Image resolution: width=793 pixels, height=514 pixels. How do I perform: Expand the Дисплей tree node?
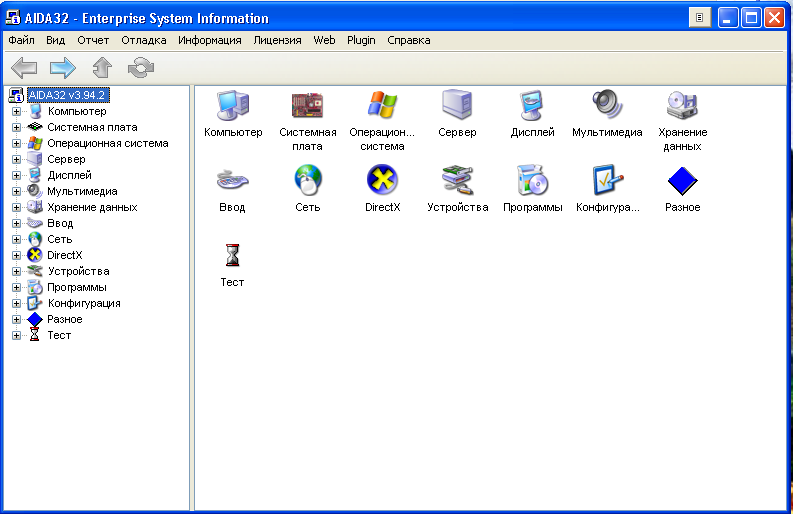(16, 176)
